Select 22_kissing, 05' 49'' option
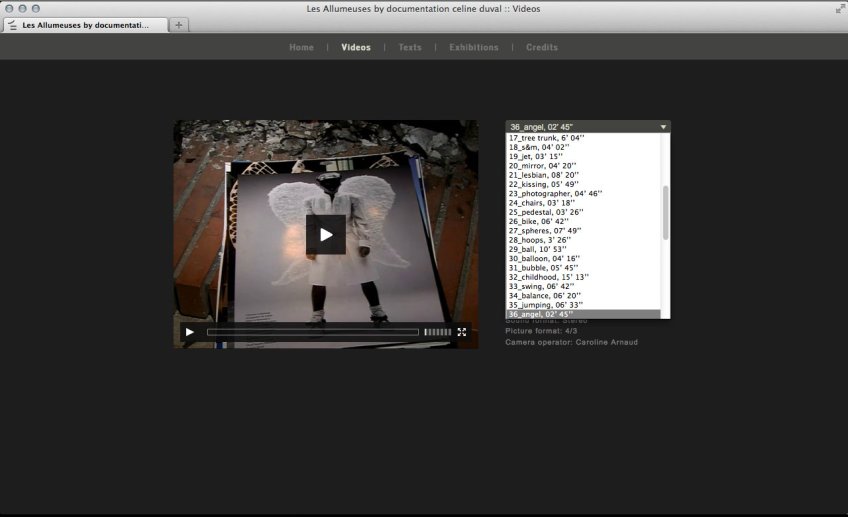Screen dimensions: 848x517 pos(583,184)
